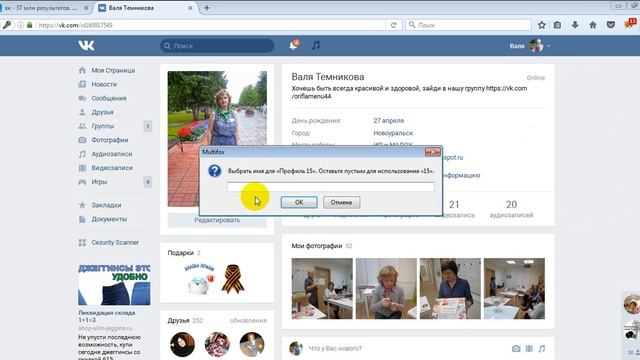Click the jeggings advertisement image
Image resolution: width=640 pixels, height=360 pixels.
[114, 285]
